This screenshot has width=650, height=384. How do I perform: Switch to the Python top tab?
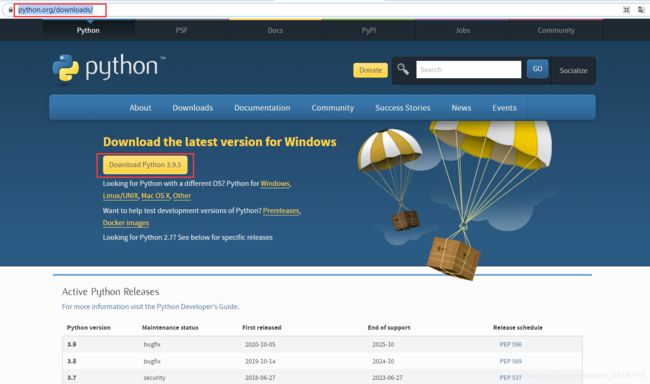coord(88,30)
